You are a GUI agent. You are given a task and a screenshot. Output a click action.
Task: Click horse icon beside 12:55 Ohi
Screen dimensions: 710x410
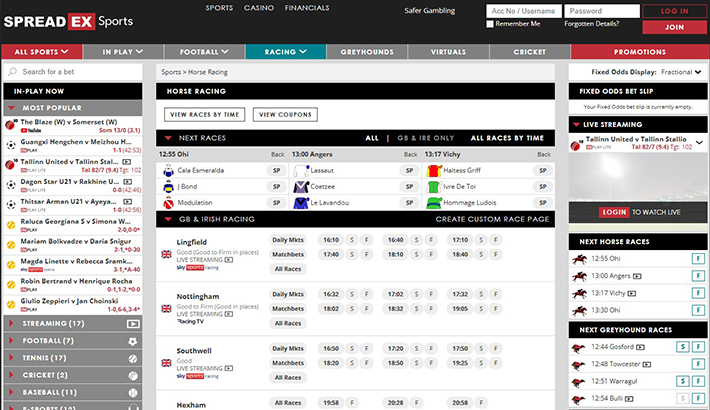(x=580, y=259)
